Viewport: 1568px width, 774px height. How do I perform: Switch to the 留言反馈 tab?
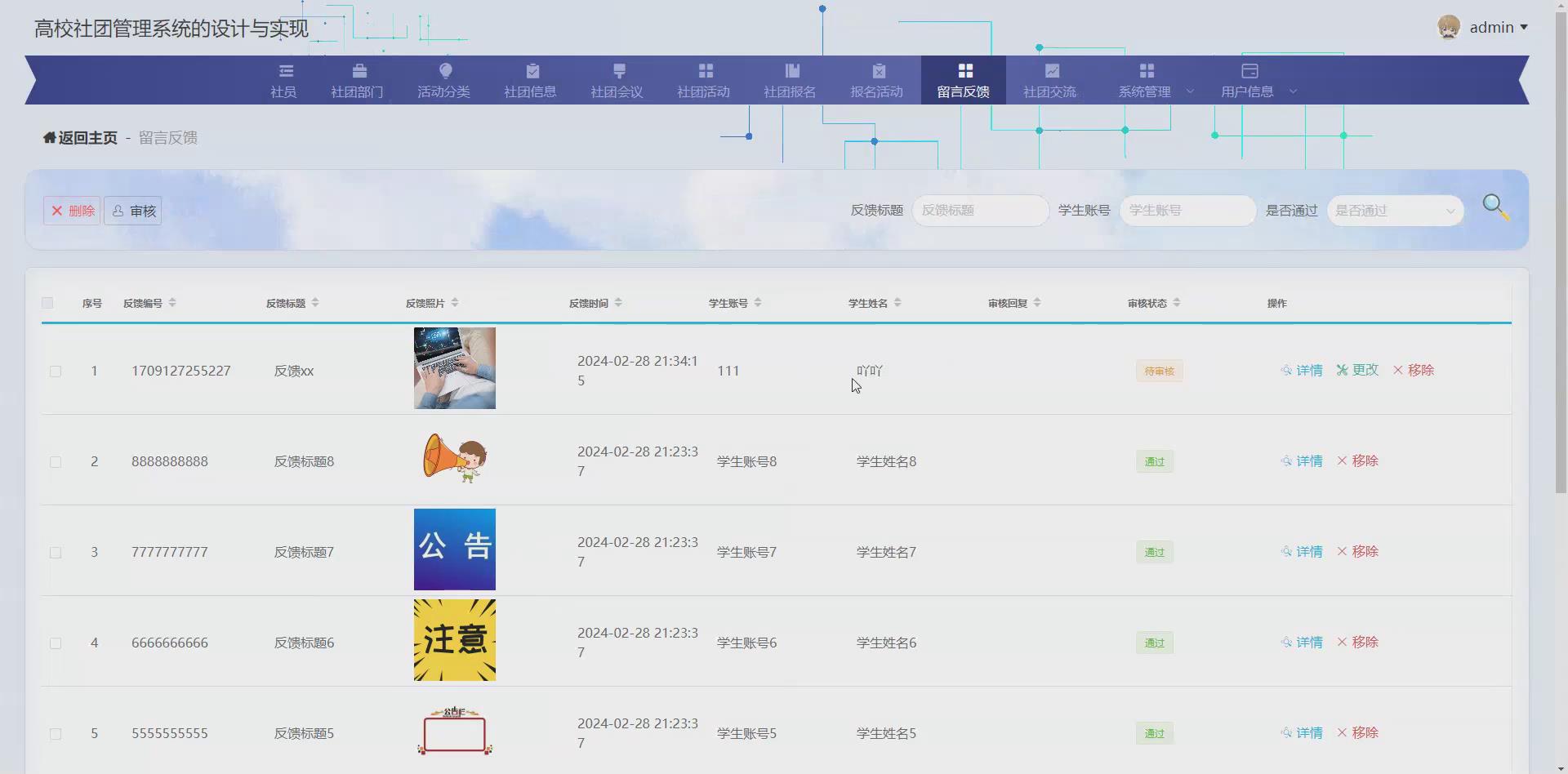coord(963,81)
